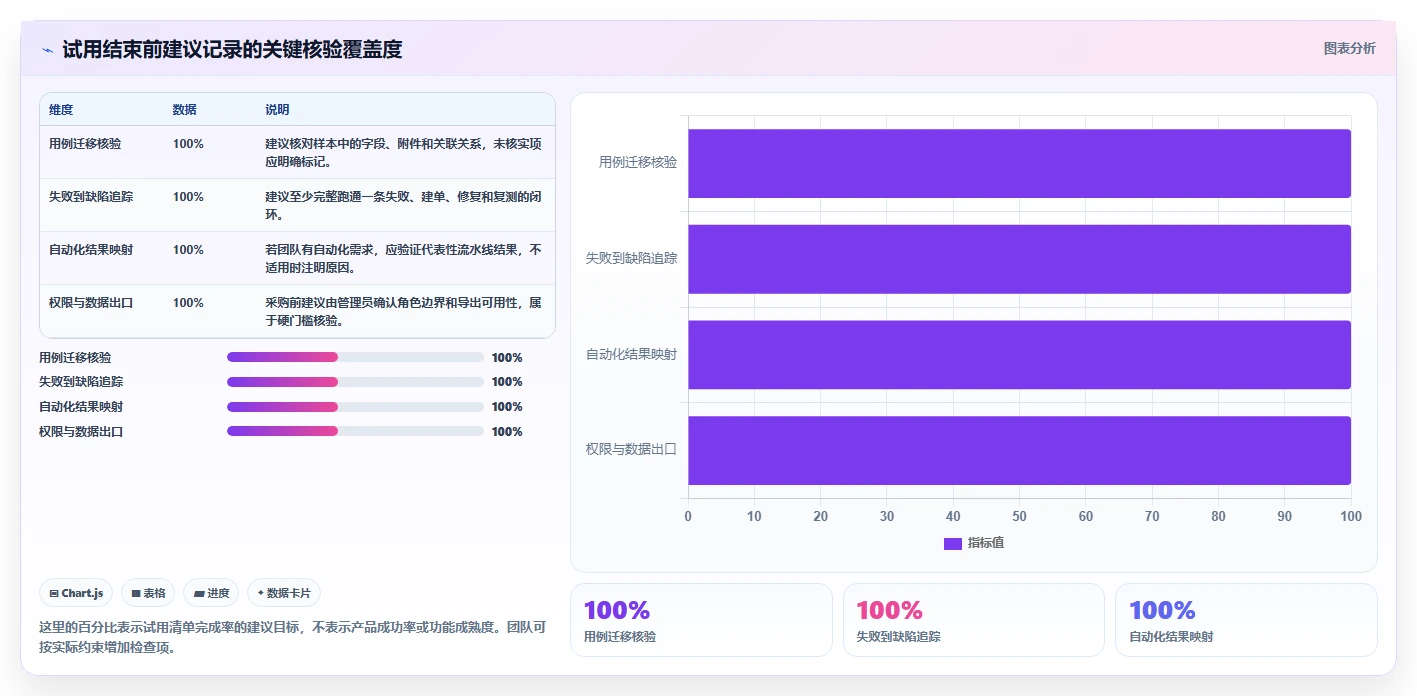
Task: Click the 用例迁移核验 progress bar
Action: (x=355, y=357)
